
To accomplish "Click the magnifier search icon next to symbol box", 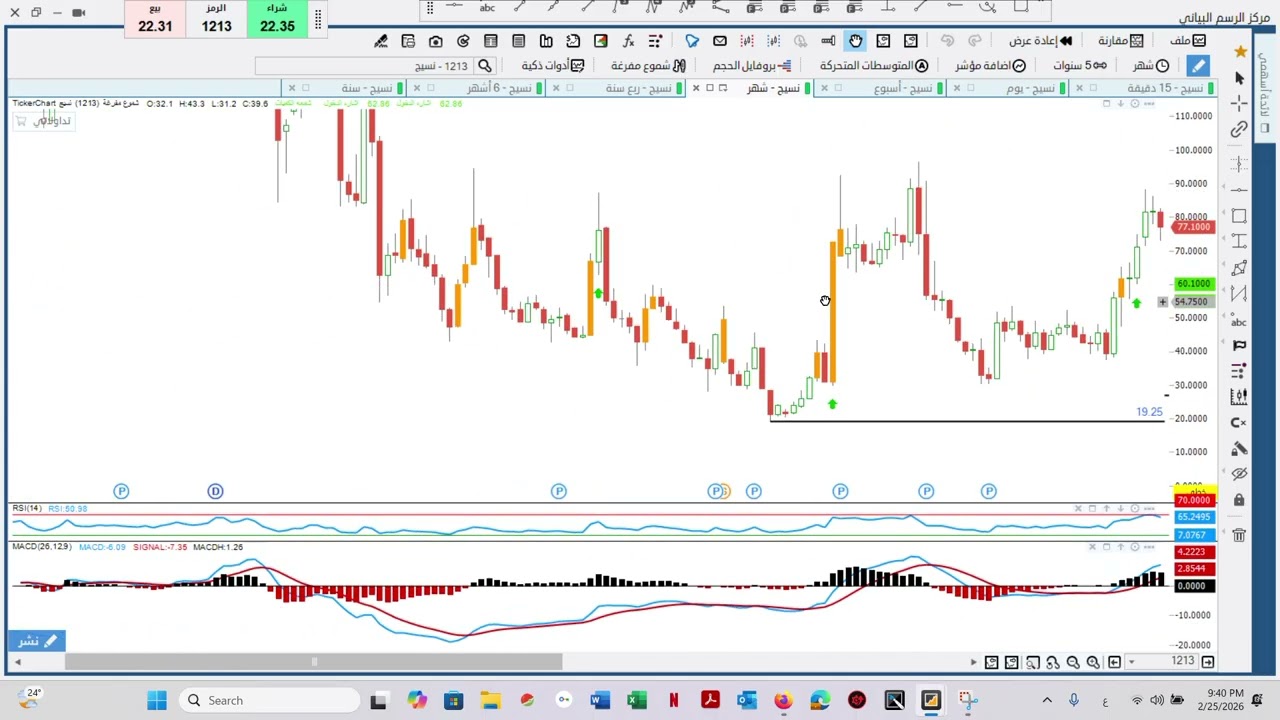I will (484, 66).
